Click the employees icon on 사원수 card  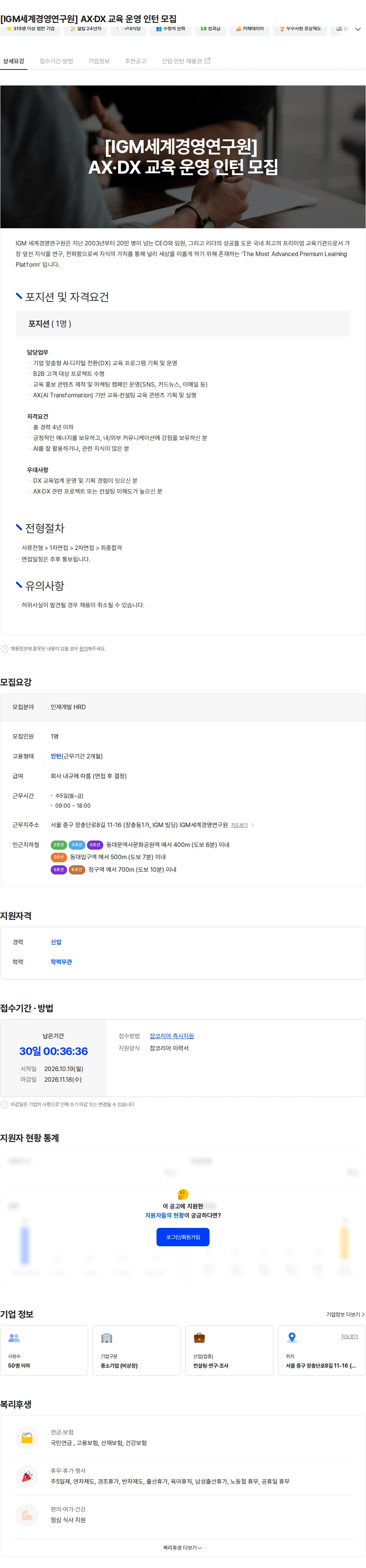click(x=14, y=1338)
